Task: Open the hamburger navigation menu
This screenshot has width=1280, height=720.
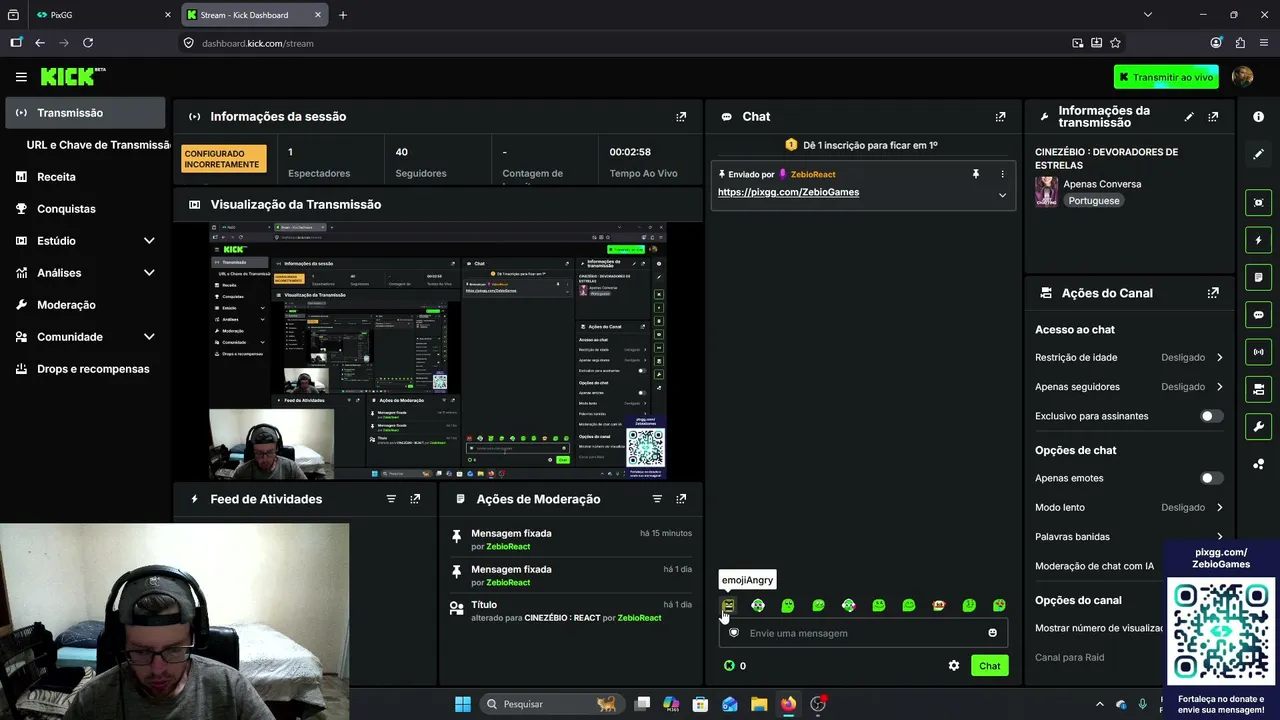Action: point(21,77)
